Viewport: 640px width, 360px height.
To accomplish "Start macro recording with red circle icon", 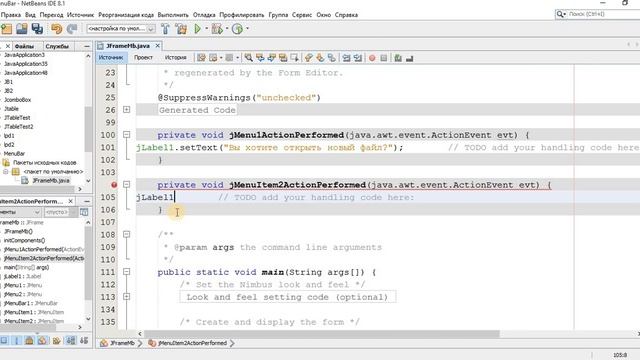I will pyautogui.click(x=372, y=58).
